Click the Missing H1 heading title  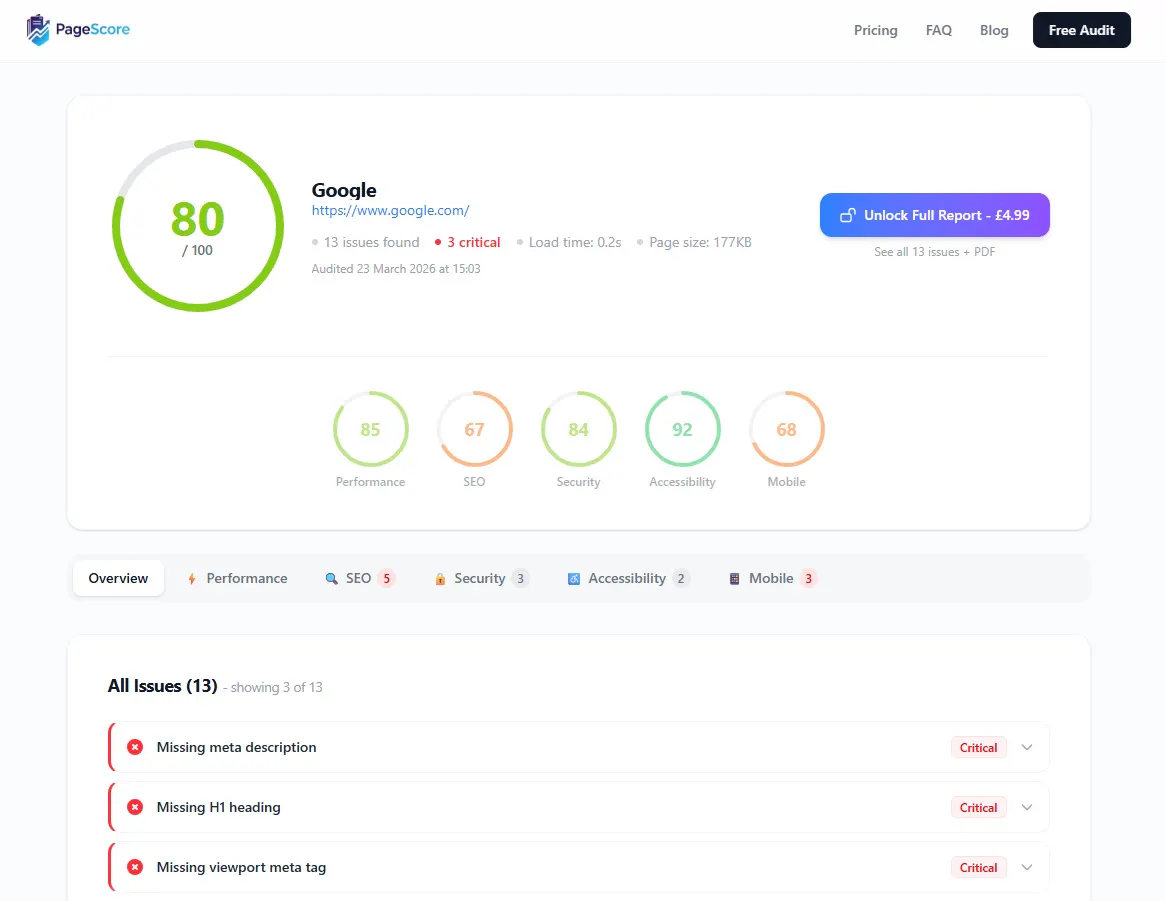tap(219, 807)
